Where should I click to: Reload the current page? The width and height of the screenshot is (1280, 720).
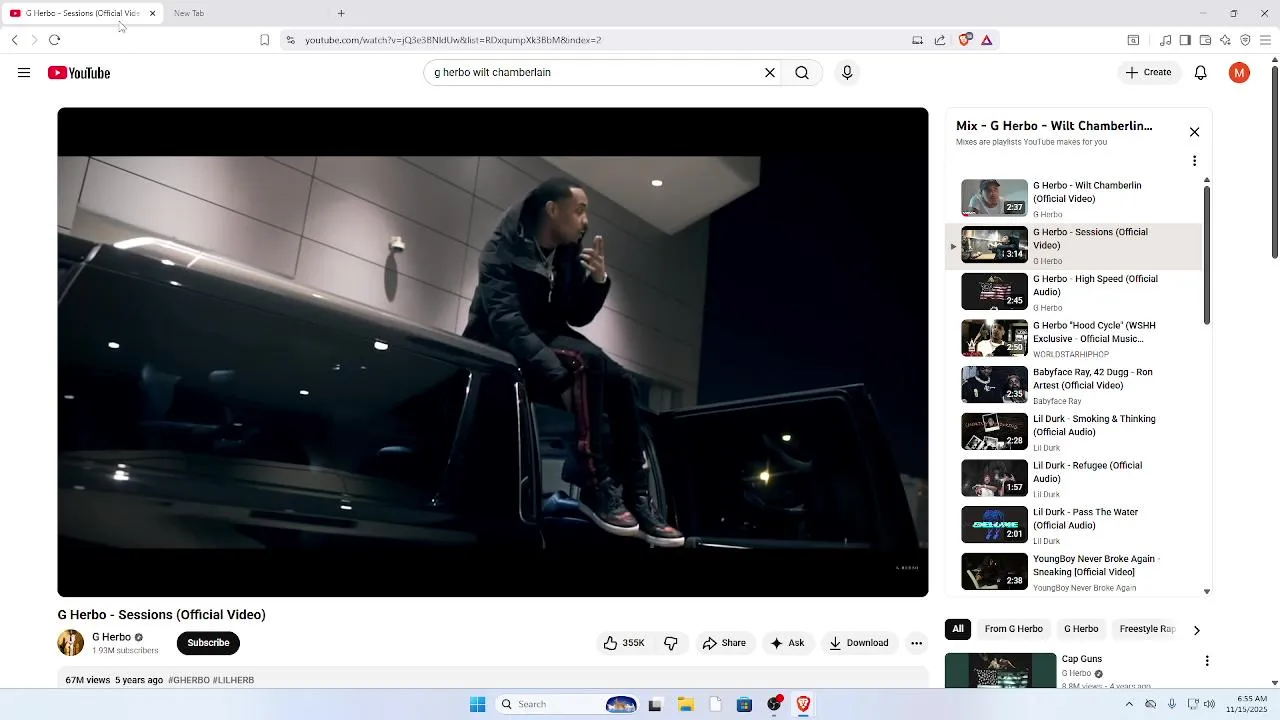tap(54, 40)
